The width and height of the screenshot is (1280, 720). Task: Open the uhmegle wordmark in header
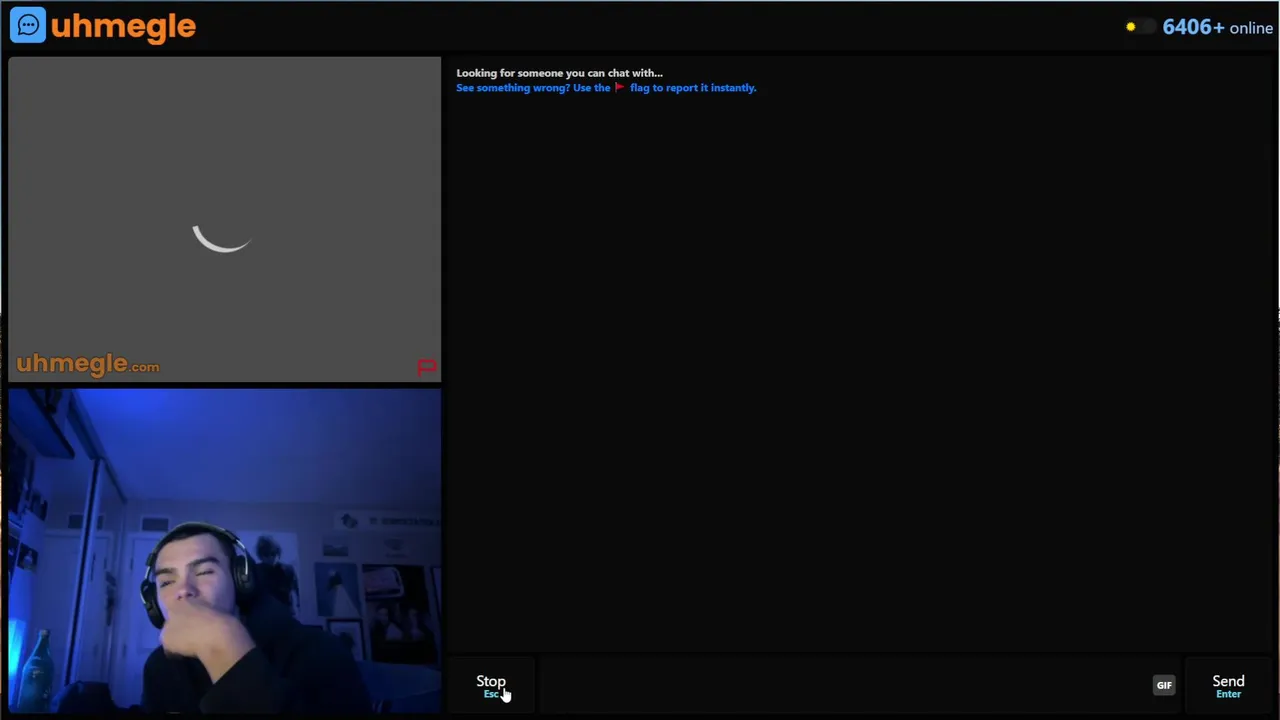click(123, 26)
